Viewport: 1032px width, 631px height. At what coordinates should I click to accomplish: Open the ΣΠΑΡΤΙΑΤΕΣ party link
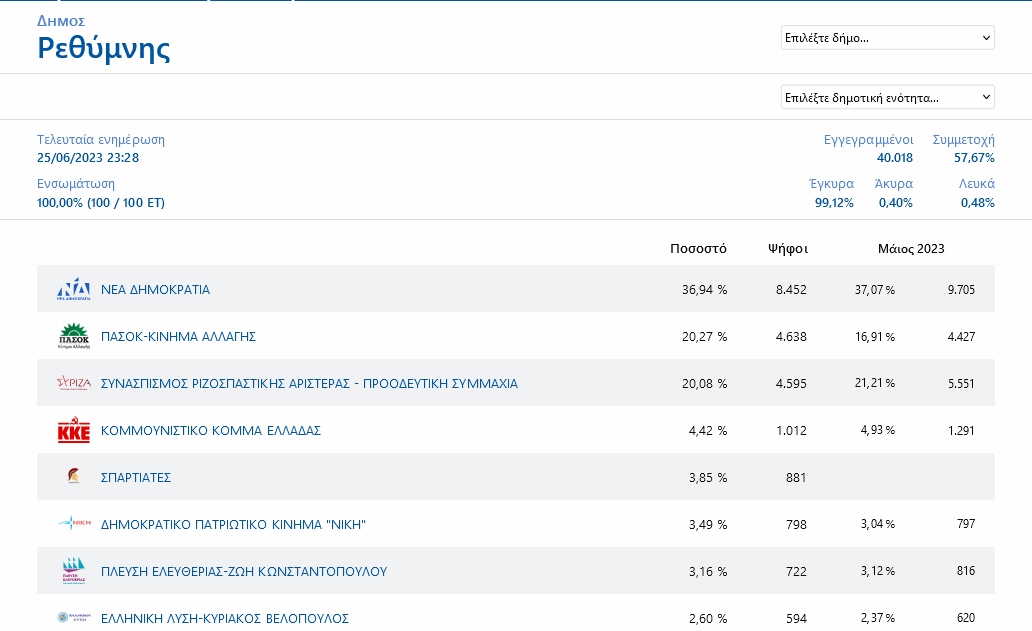coord(136,478)
